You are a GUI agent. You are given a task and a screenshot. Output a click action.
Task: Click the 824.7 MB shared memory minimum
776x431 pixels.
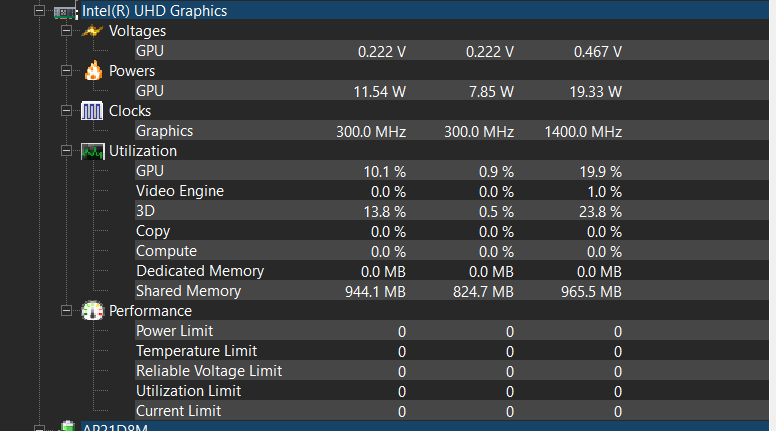[483, 292]
